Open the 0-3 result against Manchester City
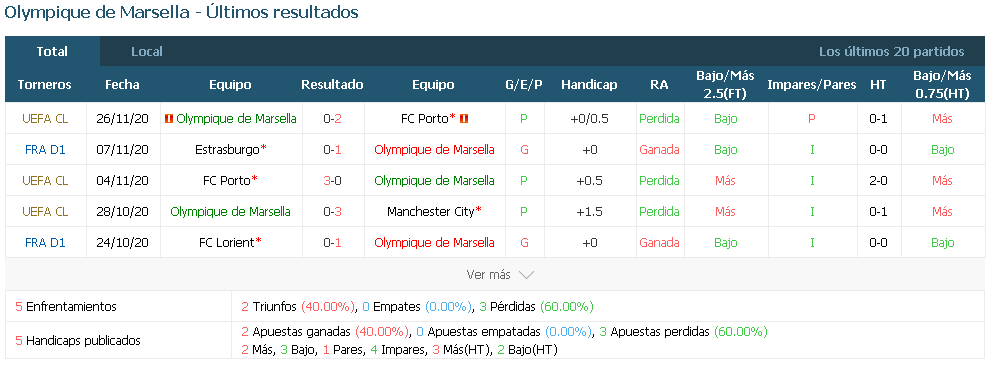The width and height of the screenshot is (989, 365). pos(332,212)
